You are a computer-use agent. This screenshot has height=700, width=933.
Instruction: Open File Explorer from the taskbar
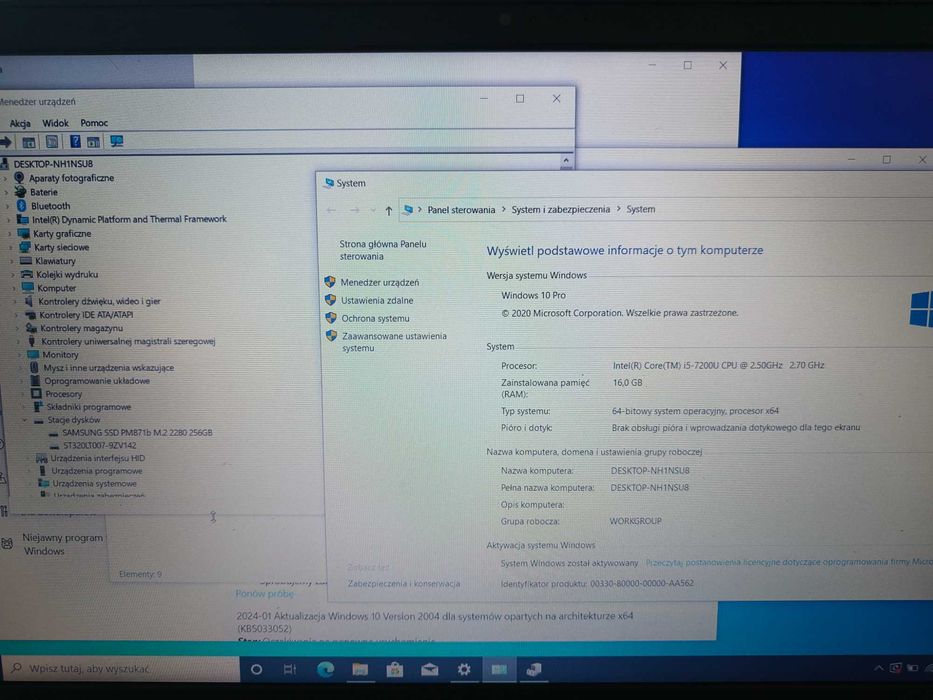click(360, 670)
